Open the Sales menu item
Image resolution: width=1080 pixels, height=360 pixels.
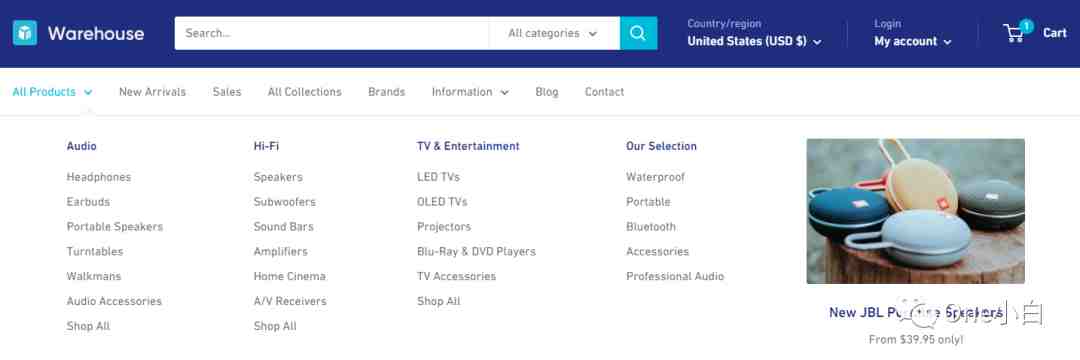(227, 92)
